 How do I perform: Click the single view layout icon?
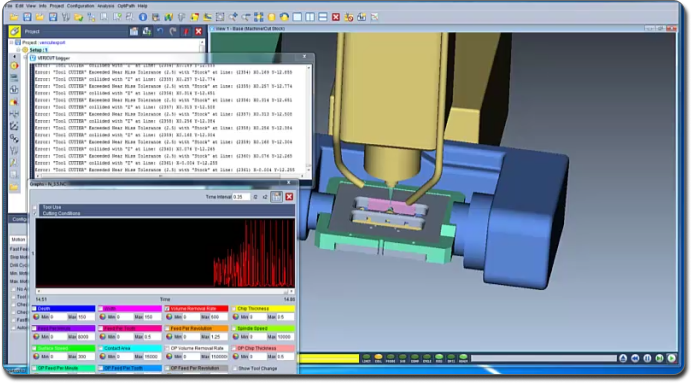(x=297, y=17)
